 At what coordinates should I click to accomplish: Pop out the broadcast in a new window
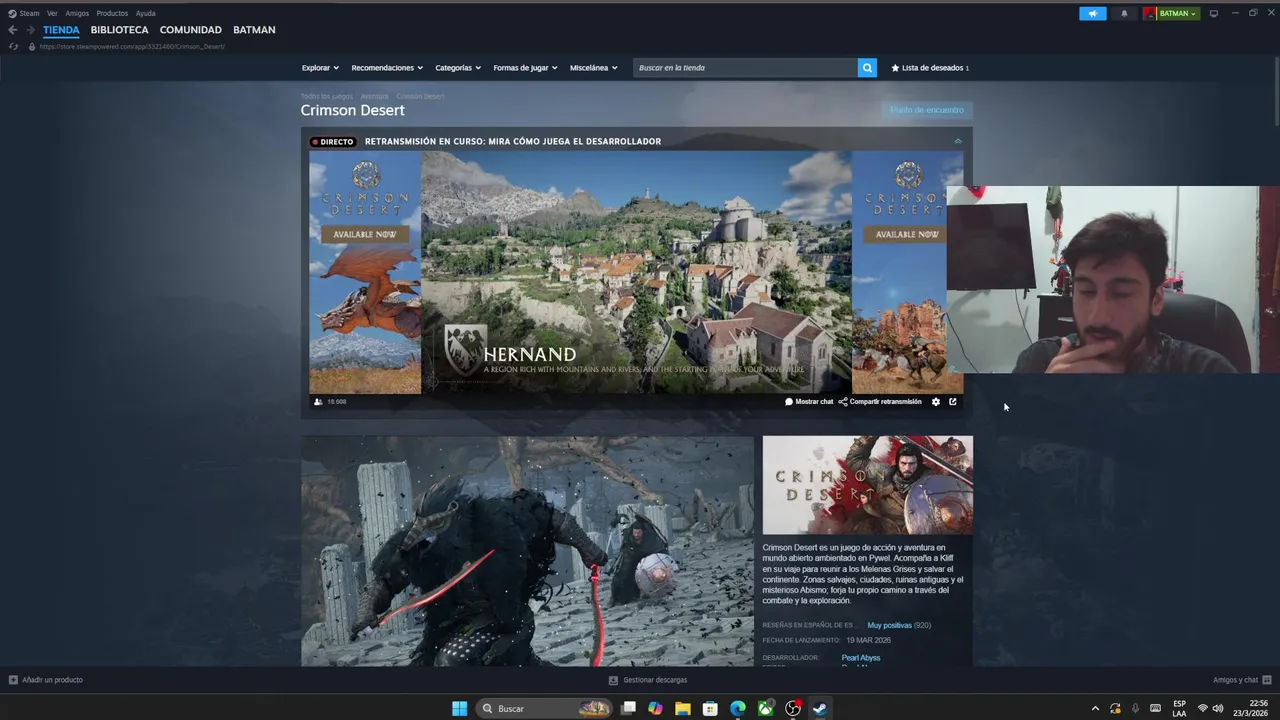953,402
